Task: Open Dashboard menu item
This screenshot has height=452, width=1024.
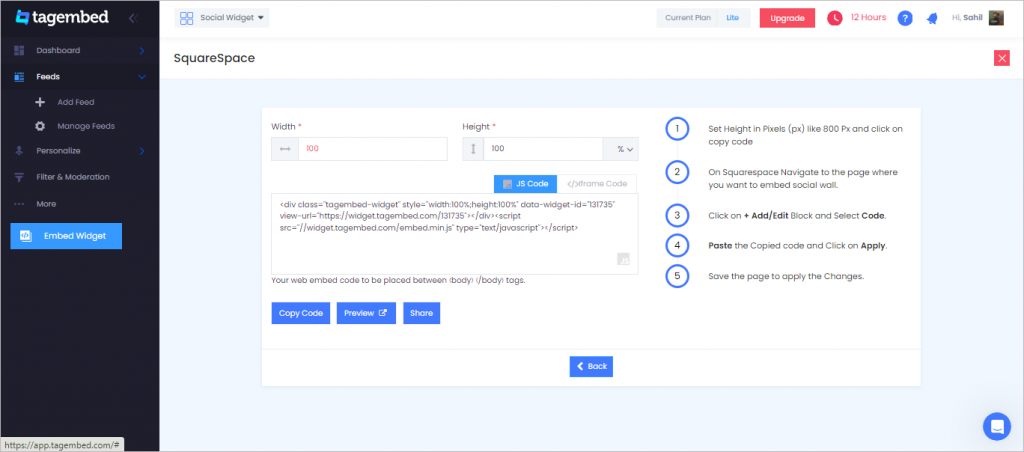Action: (80, 50)
